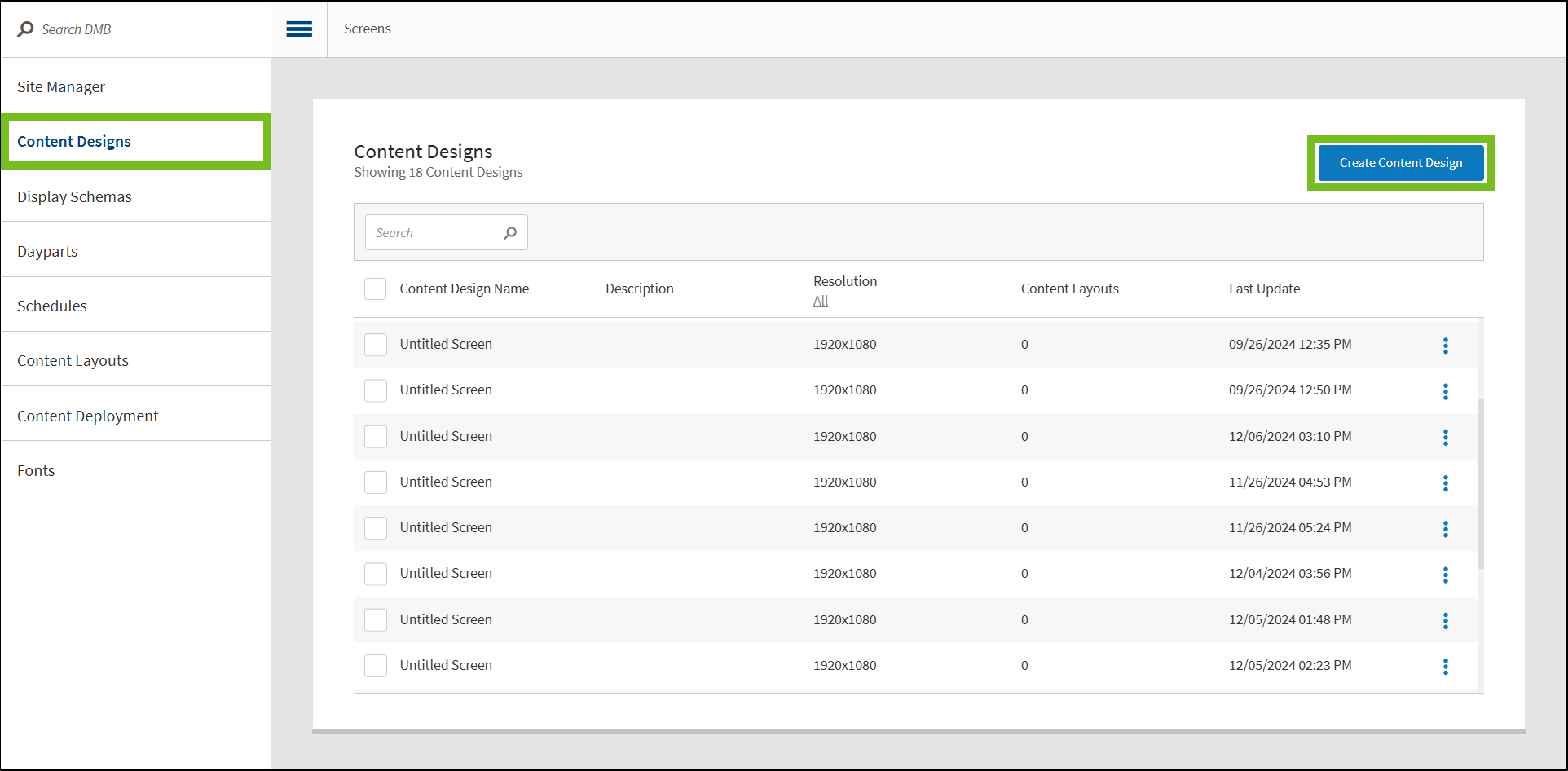Expand options for the 12/04/2024 03:56 PM row

click(1445, 575)
